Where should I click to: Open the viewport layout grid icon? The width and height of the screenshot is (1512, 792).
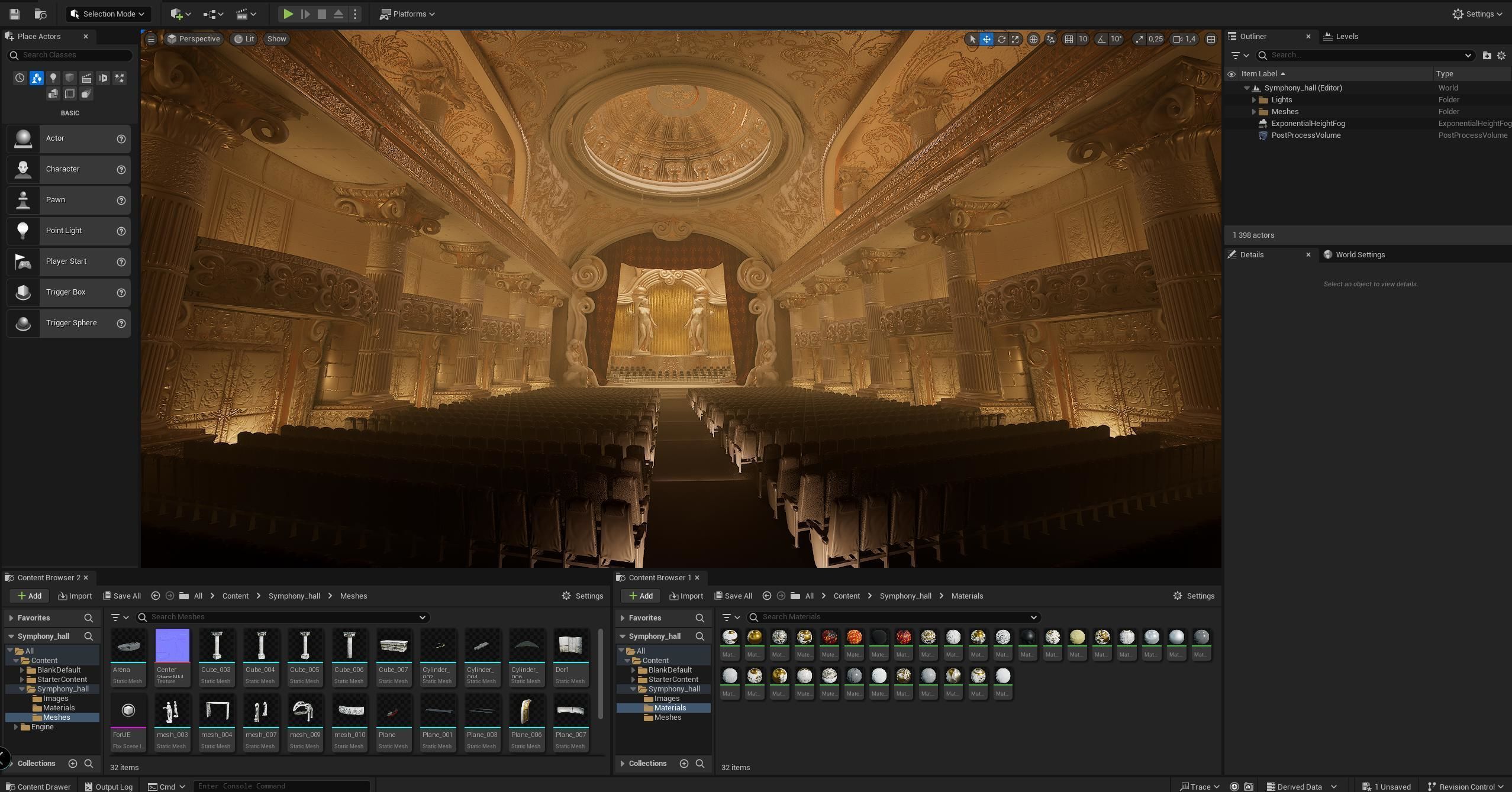click(1211, 39)
